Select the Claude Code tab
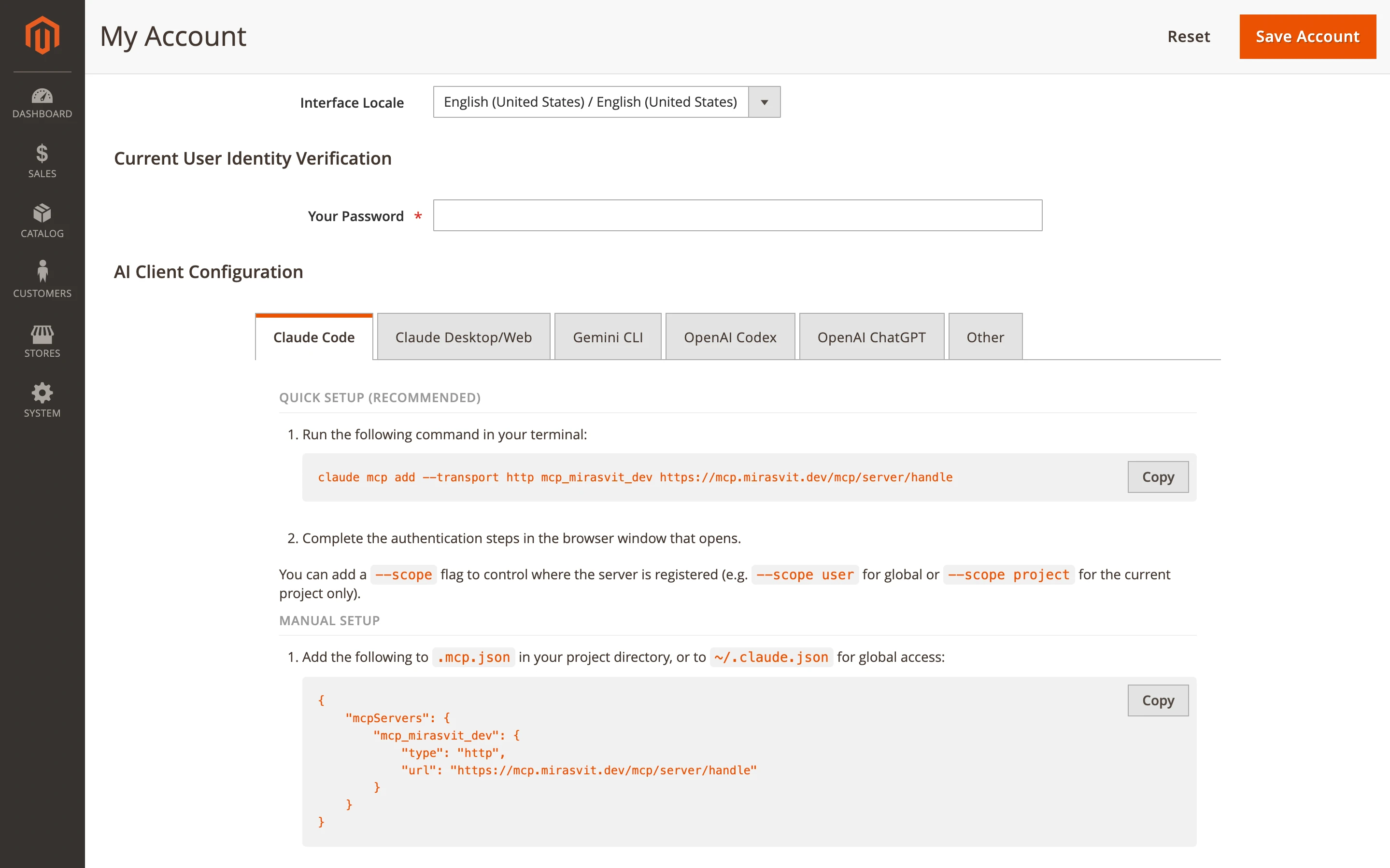1390x868 pixels. coord(313,337)
